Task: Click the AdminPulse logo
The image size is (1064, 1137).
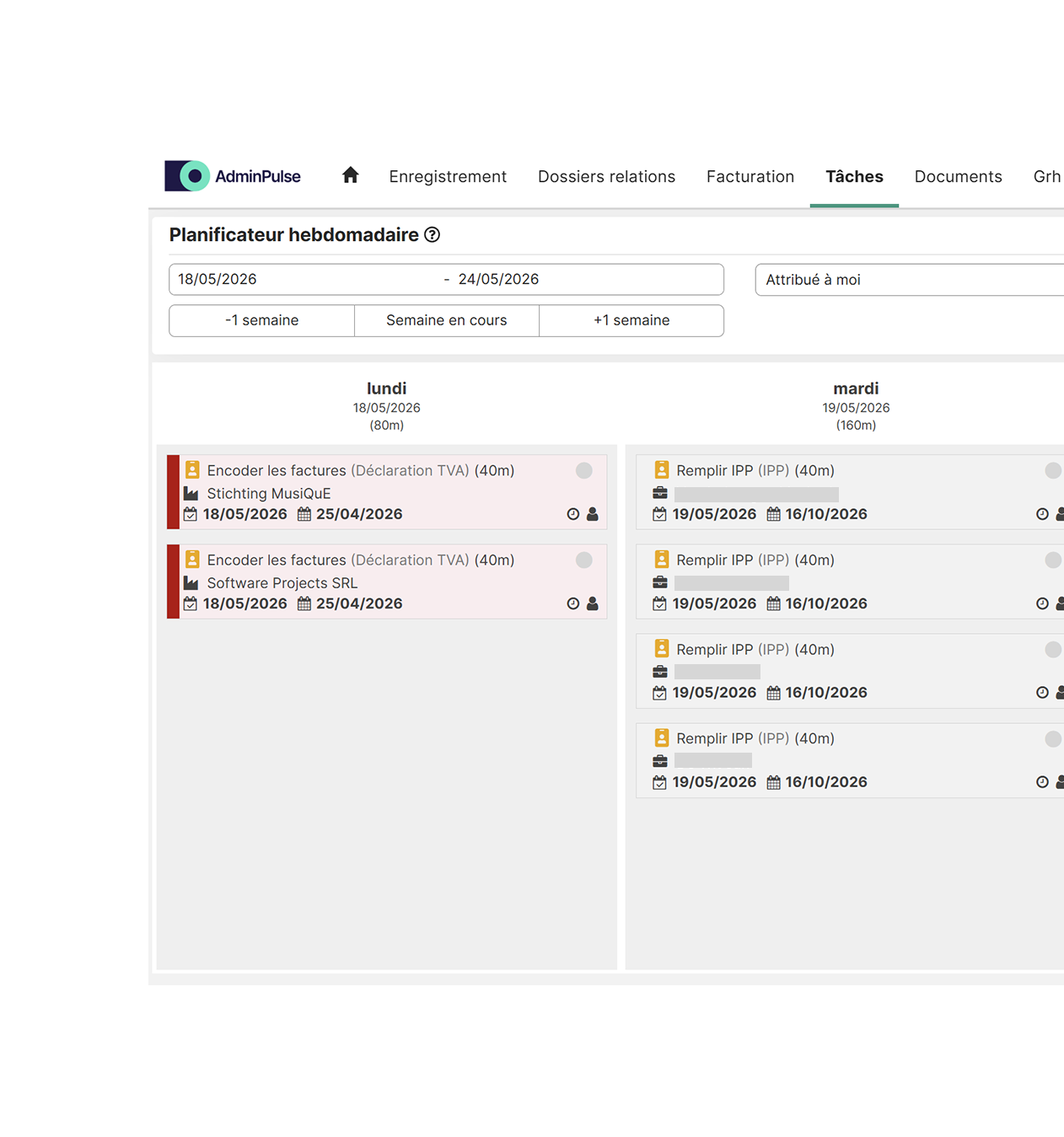Action: (x=233, y=176)
